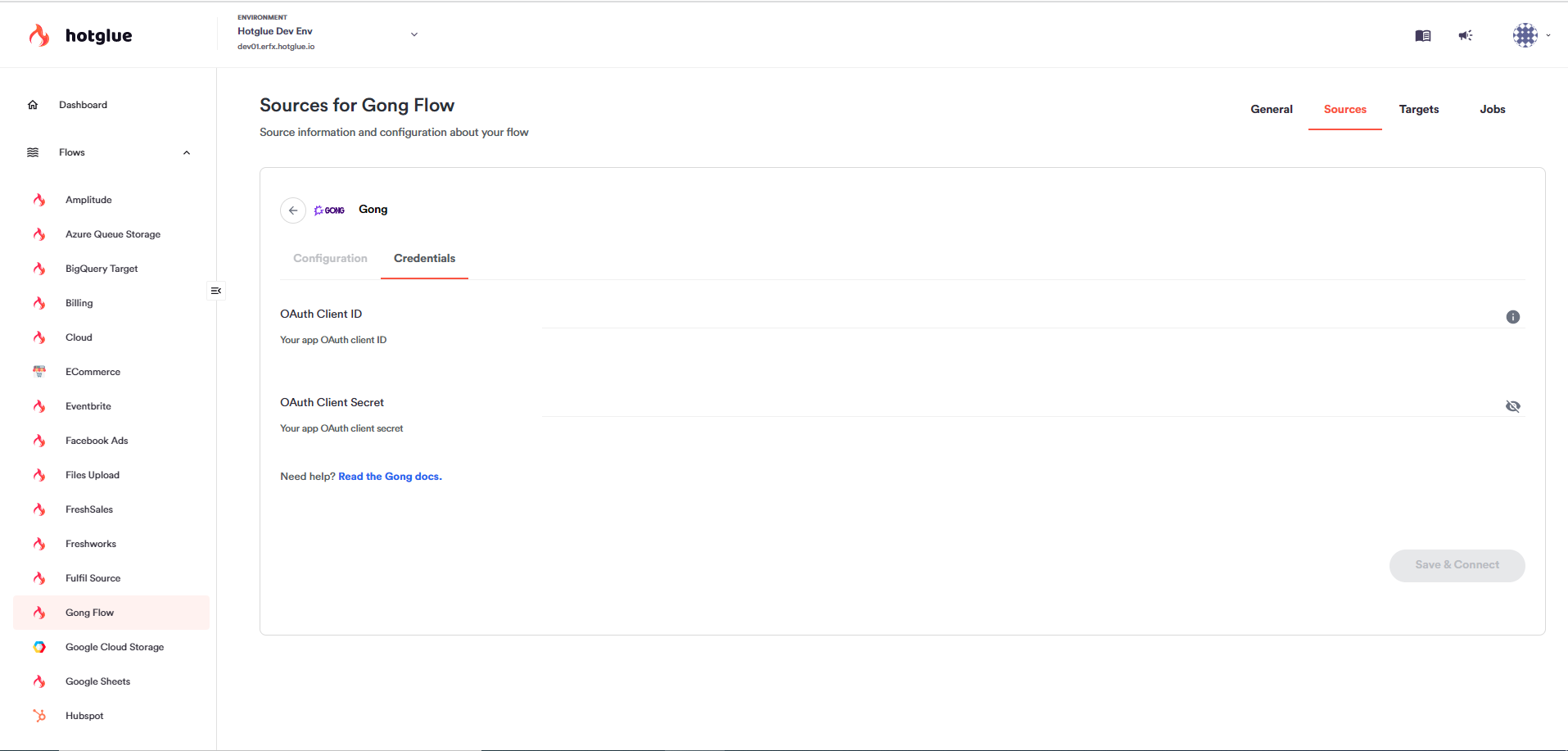Open the documentation book icon
Image resolution: width=1568 pixels, height=751 pixels.
pos(1423,35)
